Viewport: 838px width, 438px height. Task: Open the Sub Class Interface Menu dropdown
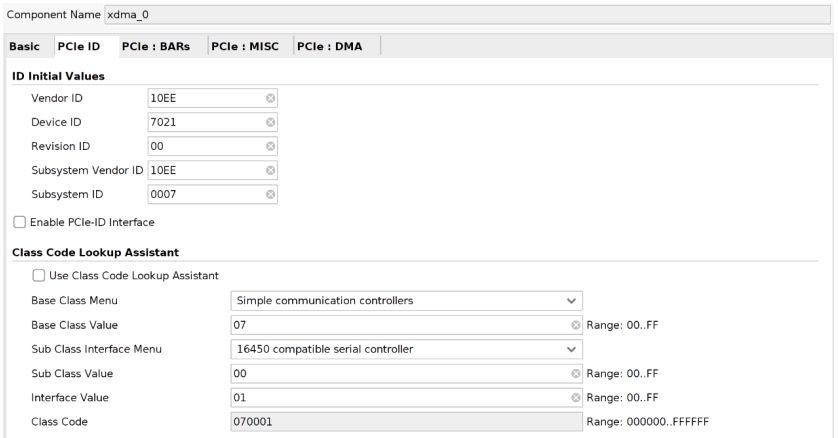pyautogui.click(x=406, y=349)
